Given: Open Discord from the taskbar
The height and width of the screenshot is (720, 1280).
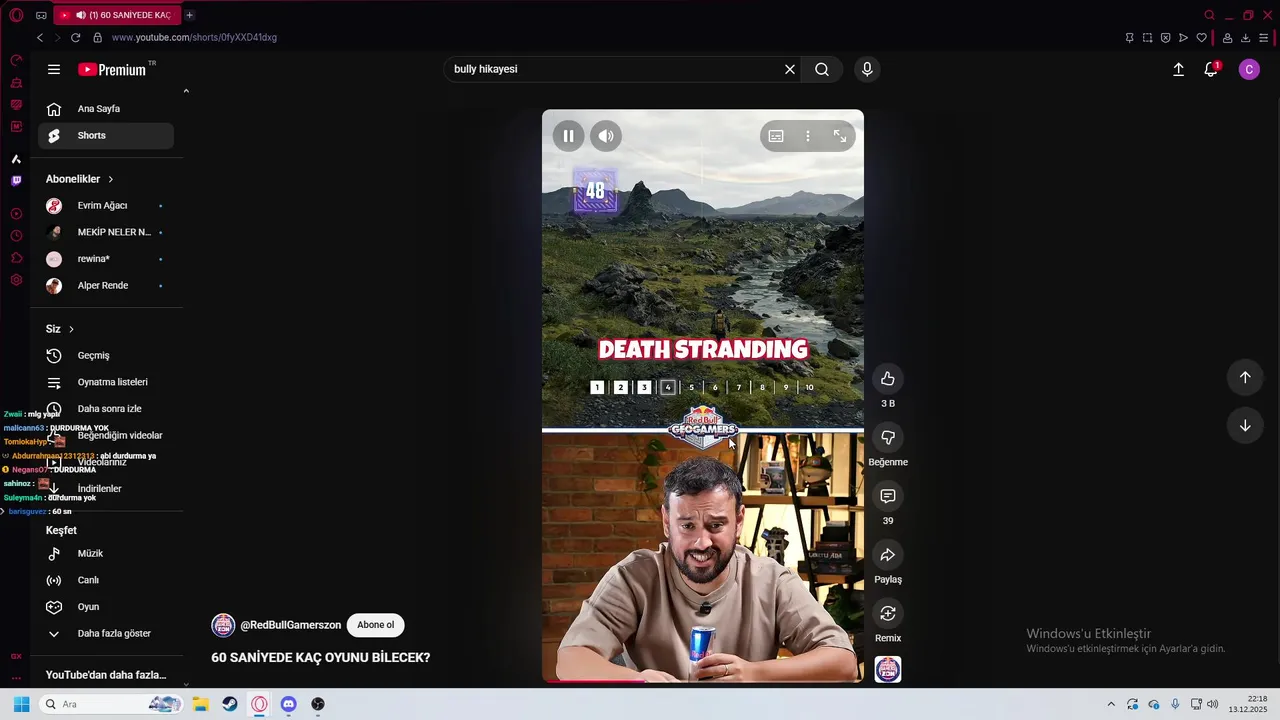Looking at the screenshot, I should click(289, 704).
